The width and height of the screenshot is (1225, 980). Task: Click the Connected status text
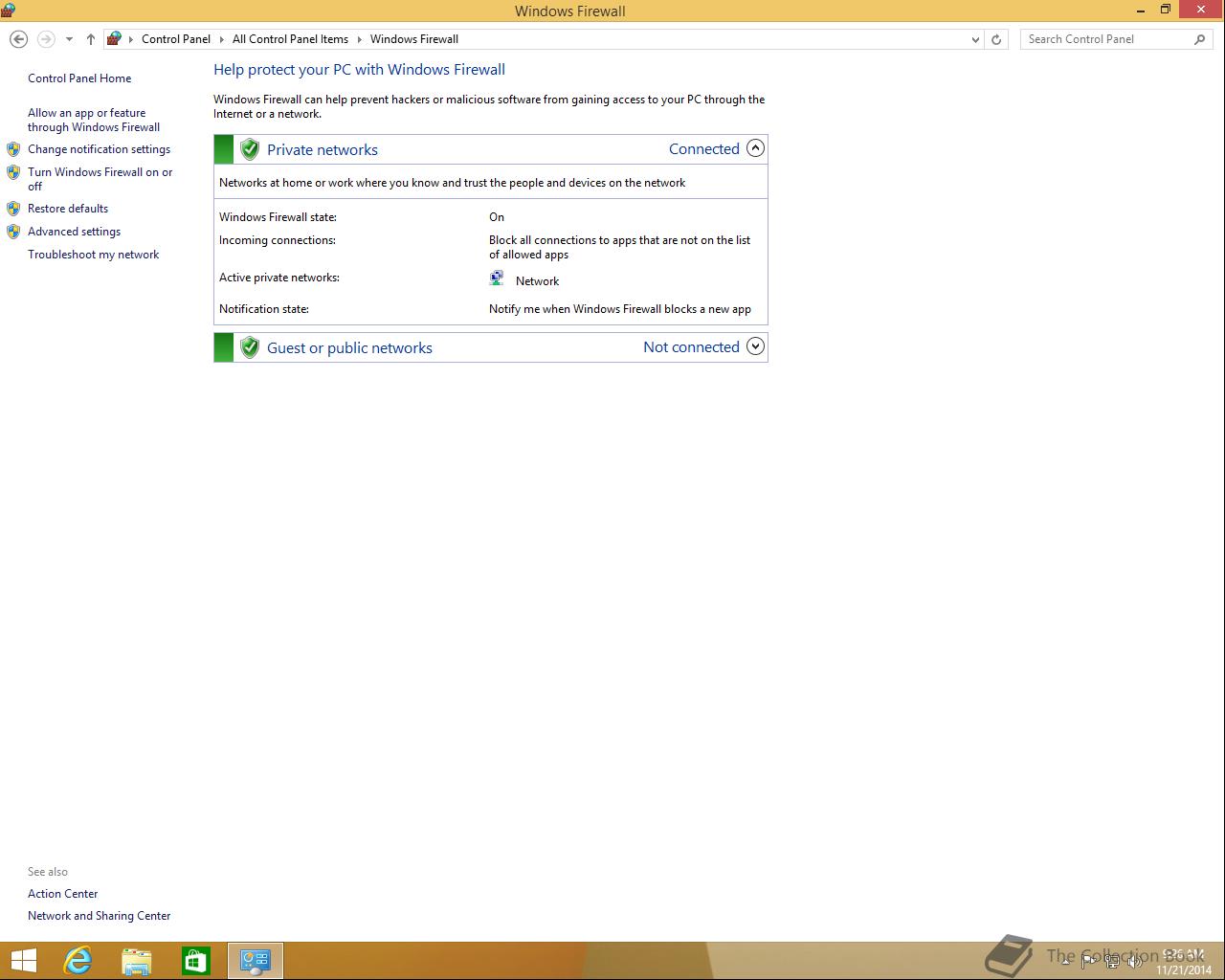click(x=704, y=148)
